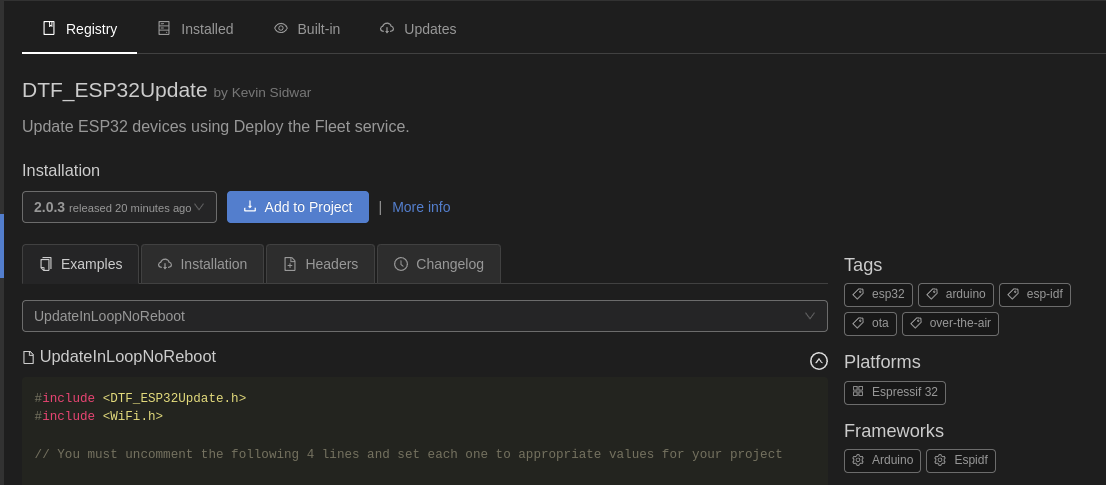Screen dimensions: 1106x485
Task: Select the esp32 tag
Action: point(878,295)
